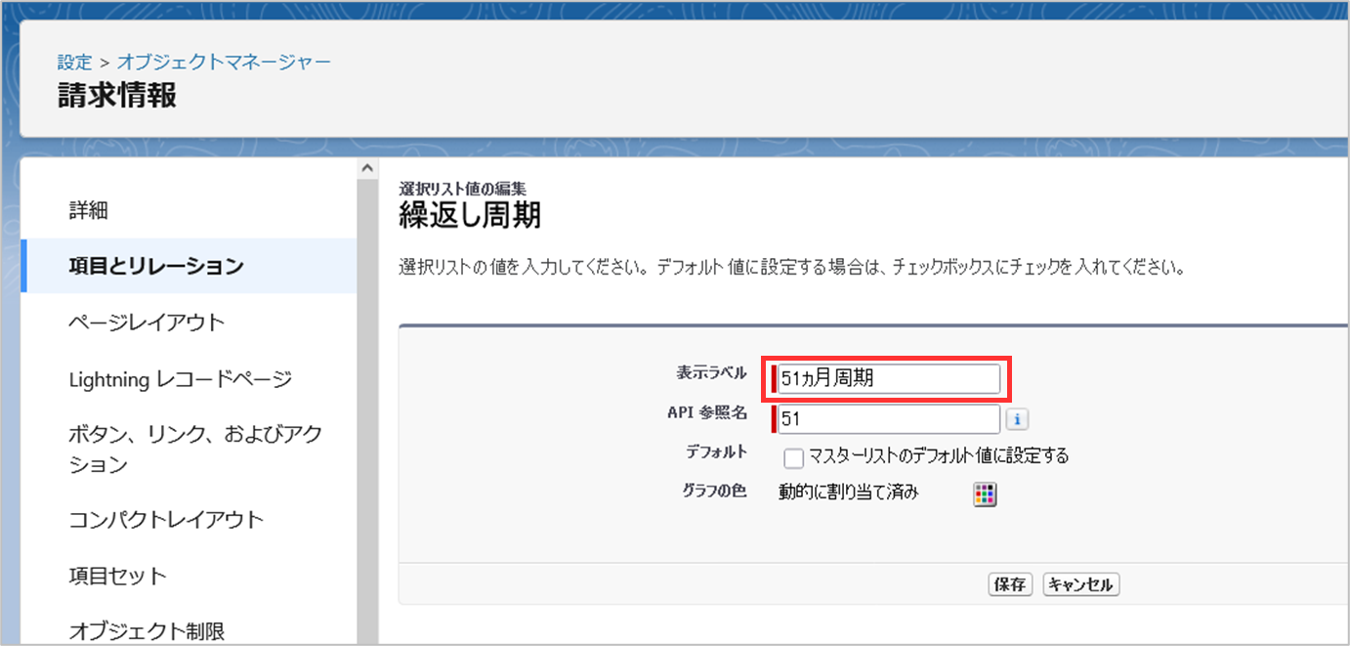The image size is (1350, 646).
Task: Click the 動的に割り当て済み graph color text
Action: [848, 492]
